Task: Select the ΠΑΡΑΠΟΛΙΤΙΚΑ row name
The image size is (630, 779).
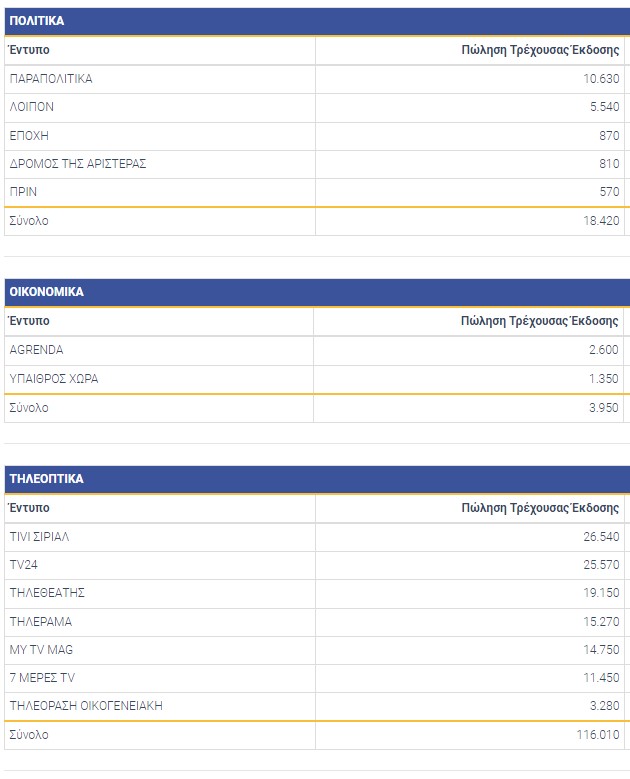Action: (x=51, y=79)
